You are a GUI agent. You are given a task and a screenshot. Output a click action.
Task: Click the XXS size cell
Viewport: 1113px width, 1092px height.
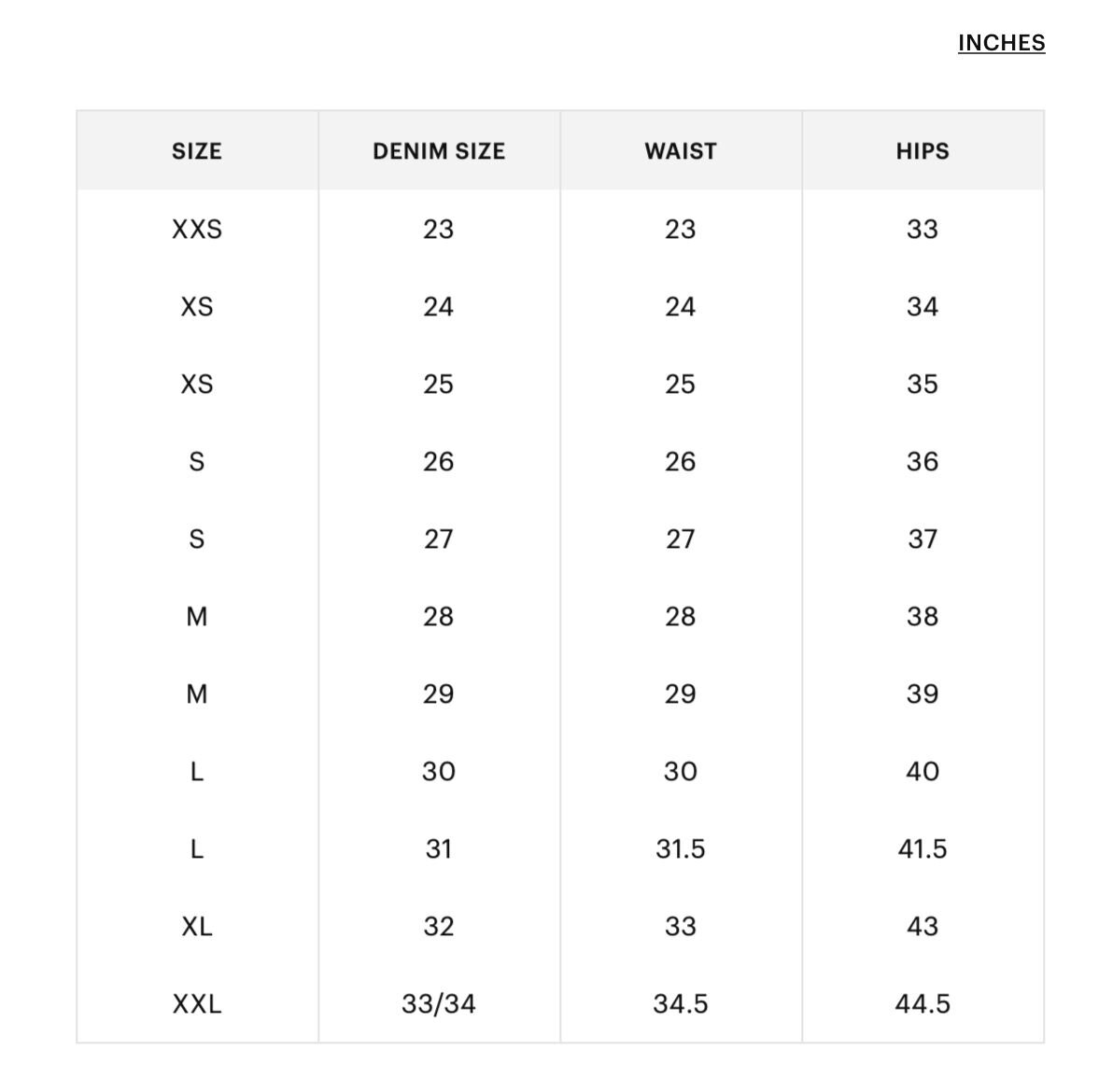point(197,229)
